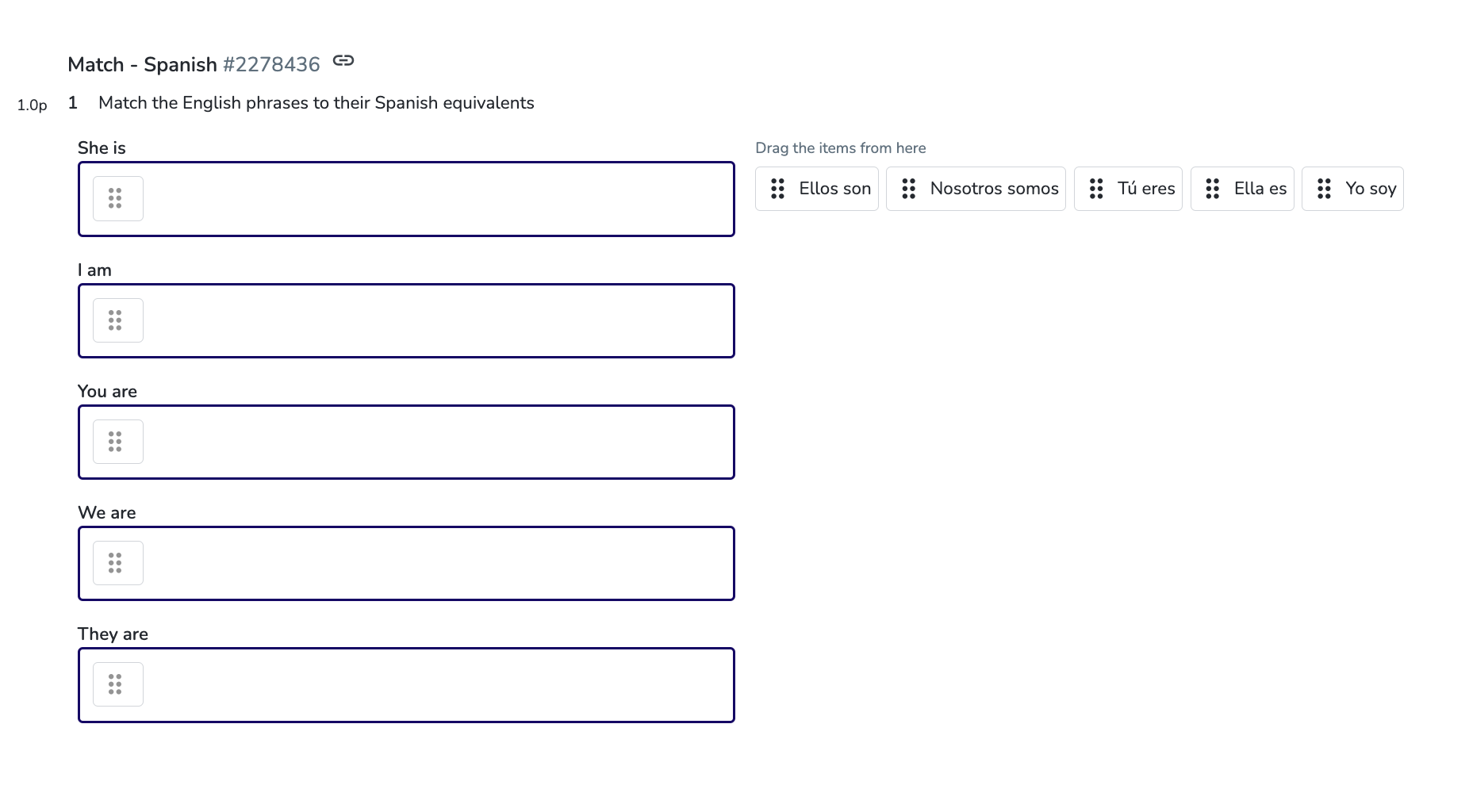Click the '1.0p' points value

[32, 105]
